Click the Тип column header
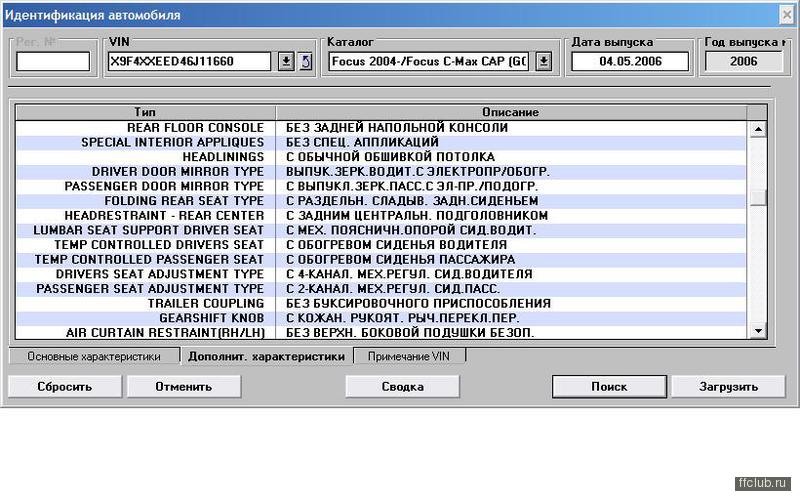The image size is (800, 500). [x=145, y=112]
